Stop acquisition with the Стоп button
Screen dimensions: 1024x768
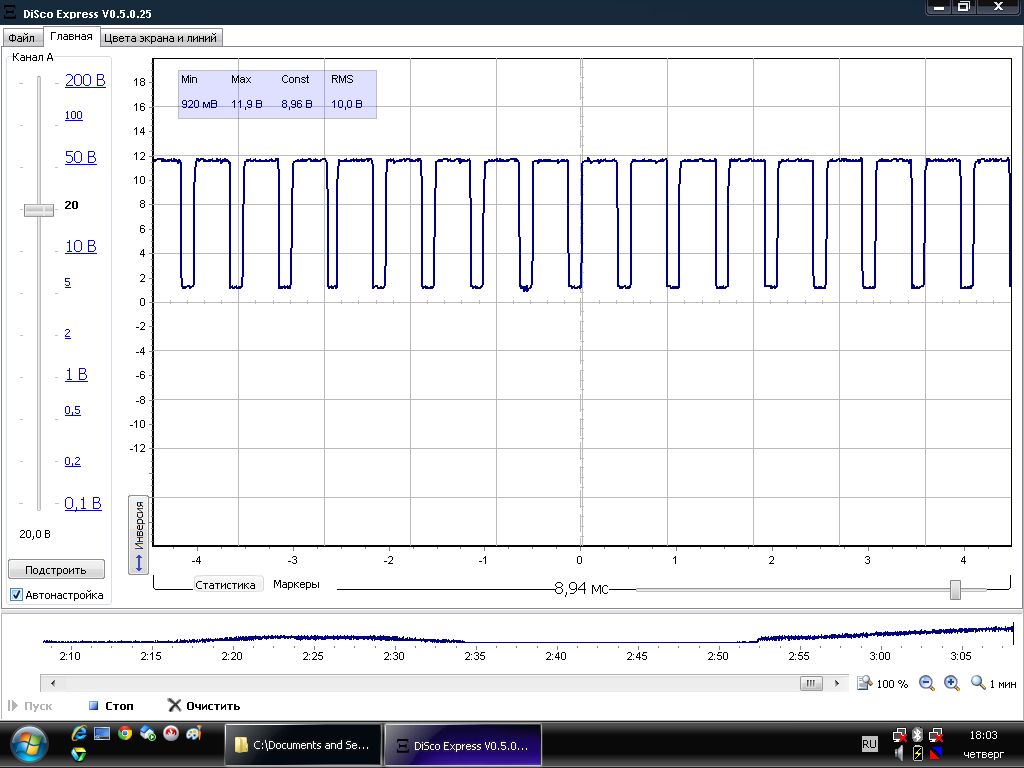click(111, 706)
